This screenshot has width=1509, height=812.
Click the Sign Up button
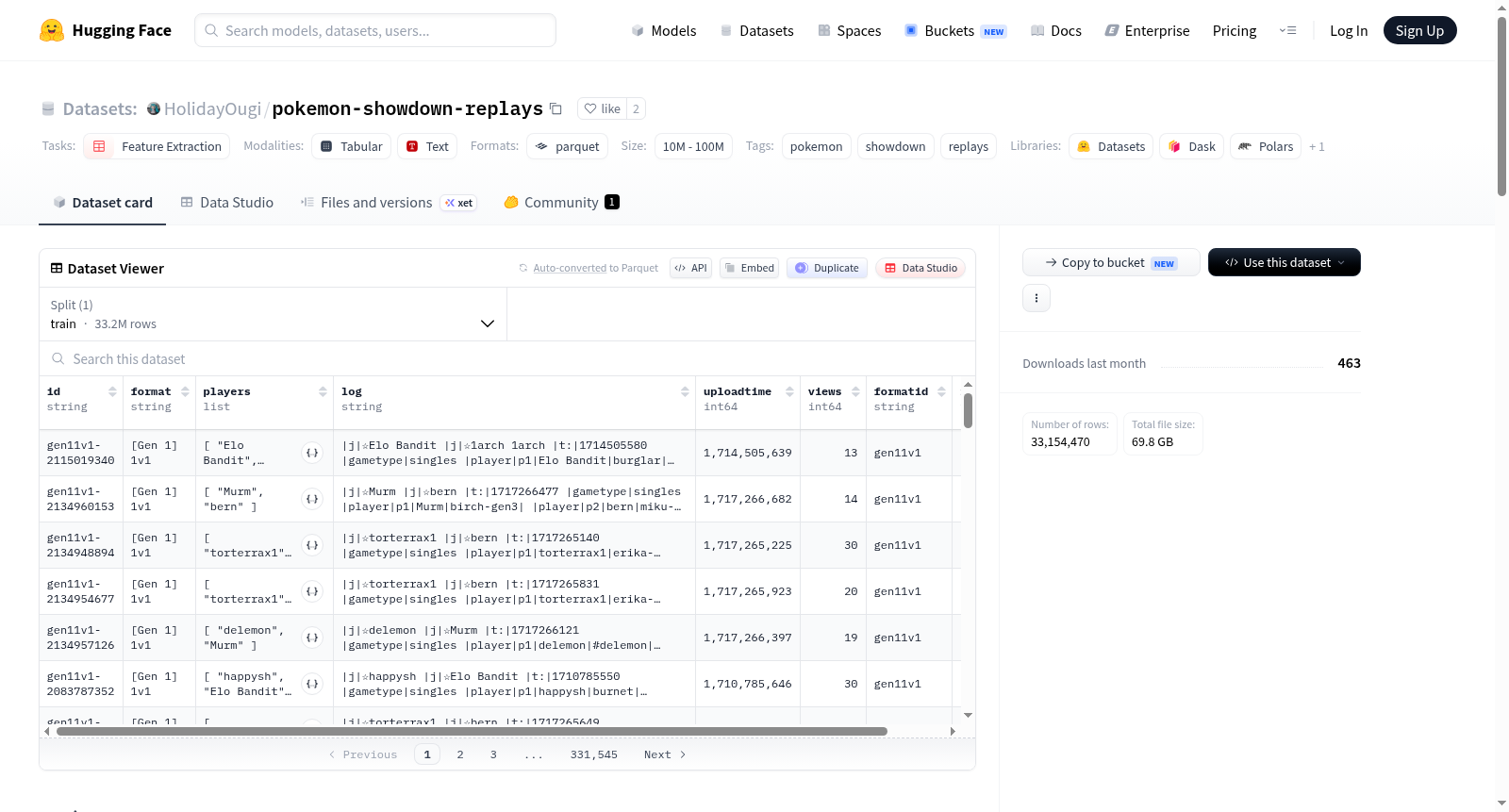[1420, 30]
